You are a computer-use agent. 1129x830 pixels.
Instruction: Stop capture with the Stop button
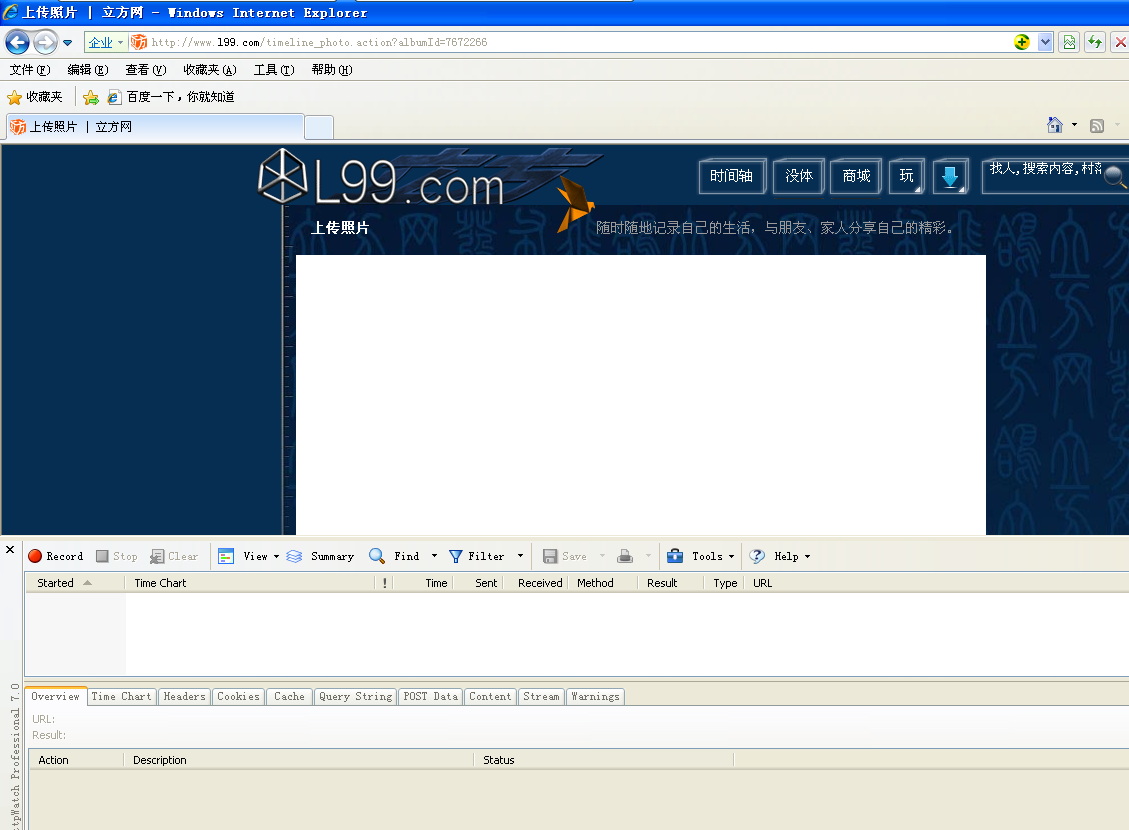tap(116, 556)
